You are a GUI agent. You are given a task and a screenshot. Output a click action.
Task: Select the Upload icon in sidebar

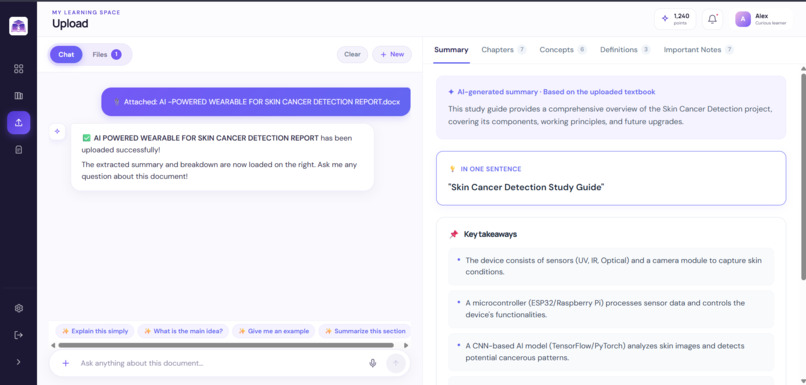(19, 122)
